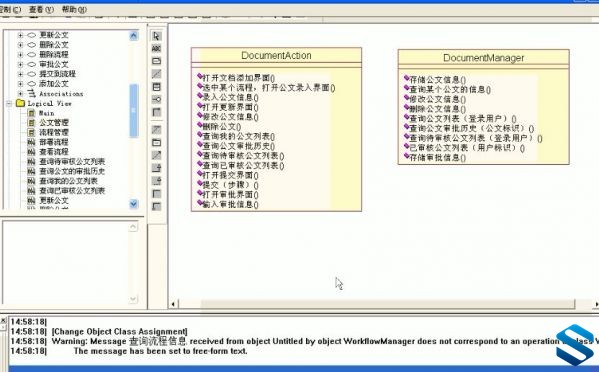Image resolution: width=599 pixels, height=372 pixels.
Task: Select 公文管理 class diagram in browser
Action: pyautogui.click(x=54, y=123)
